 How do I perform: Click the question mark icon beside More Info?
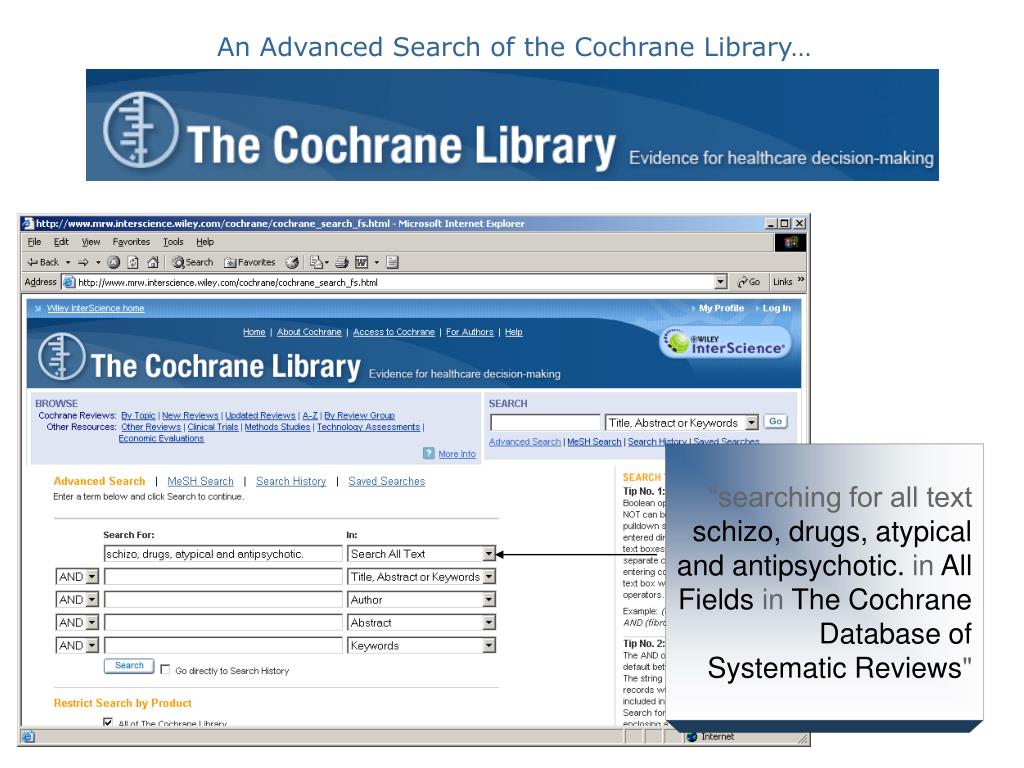point(428,453)
